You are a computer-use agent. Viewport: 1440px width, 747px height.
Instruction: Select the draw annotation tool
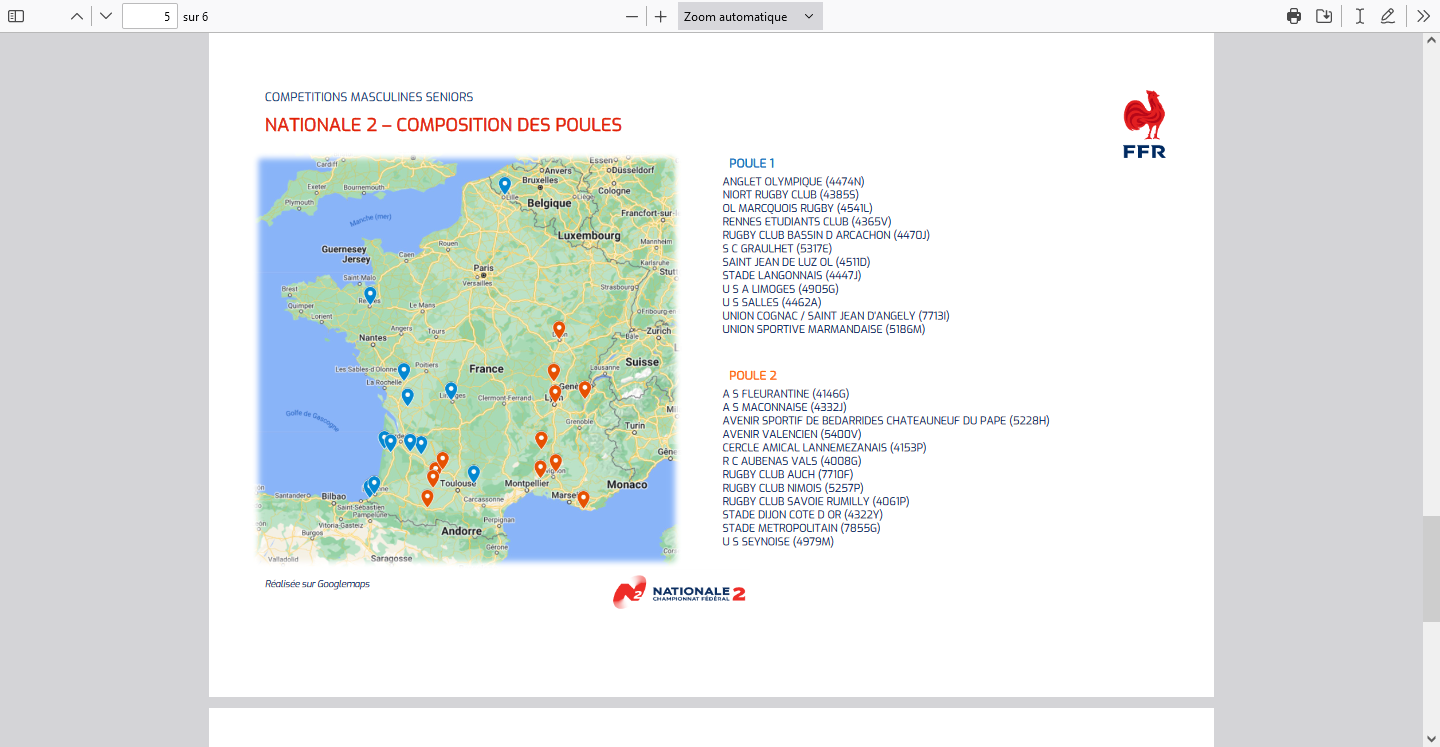(1388, 16)
